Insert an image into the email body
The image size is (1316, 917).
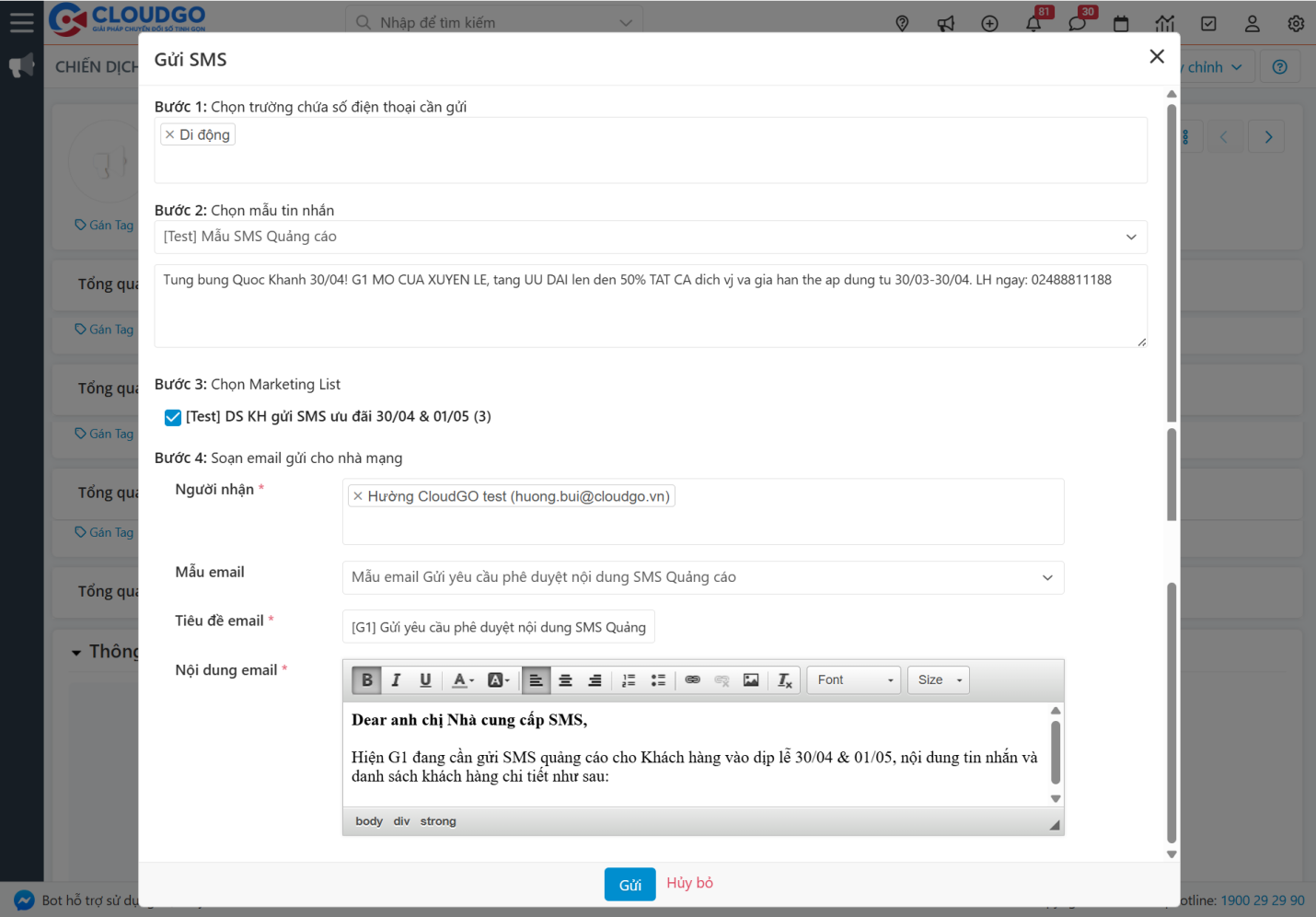[x=751, y=679]
